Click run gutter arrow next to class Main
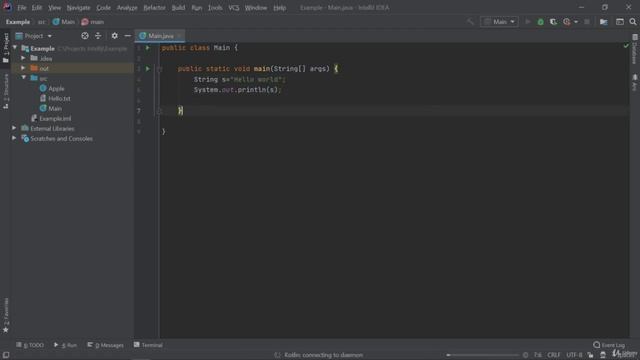Viewport: 640px width, 360px height. (x=148, y=48)
